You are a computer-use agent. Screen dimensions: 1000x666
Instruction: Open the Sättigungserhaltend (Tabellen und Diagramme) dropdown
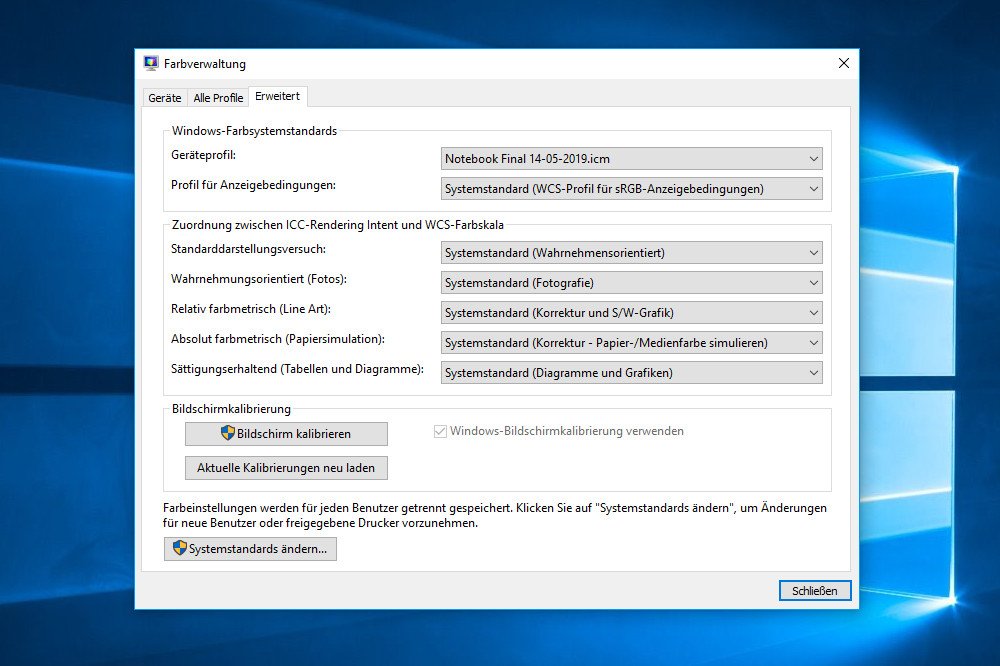click(631, 373)
